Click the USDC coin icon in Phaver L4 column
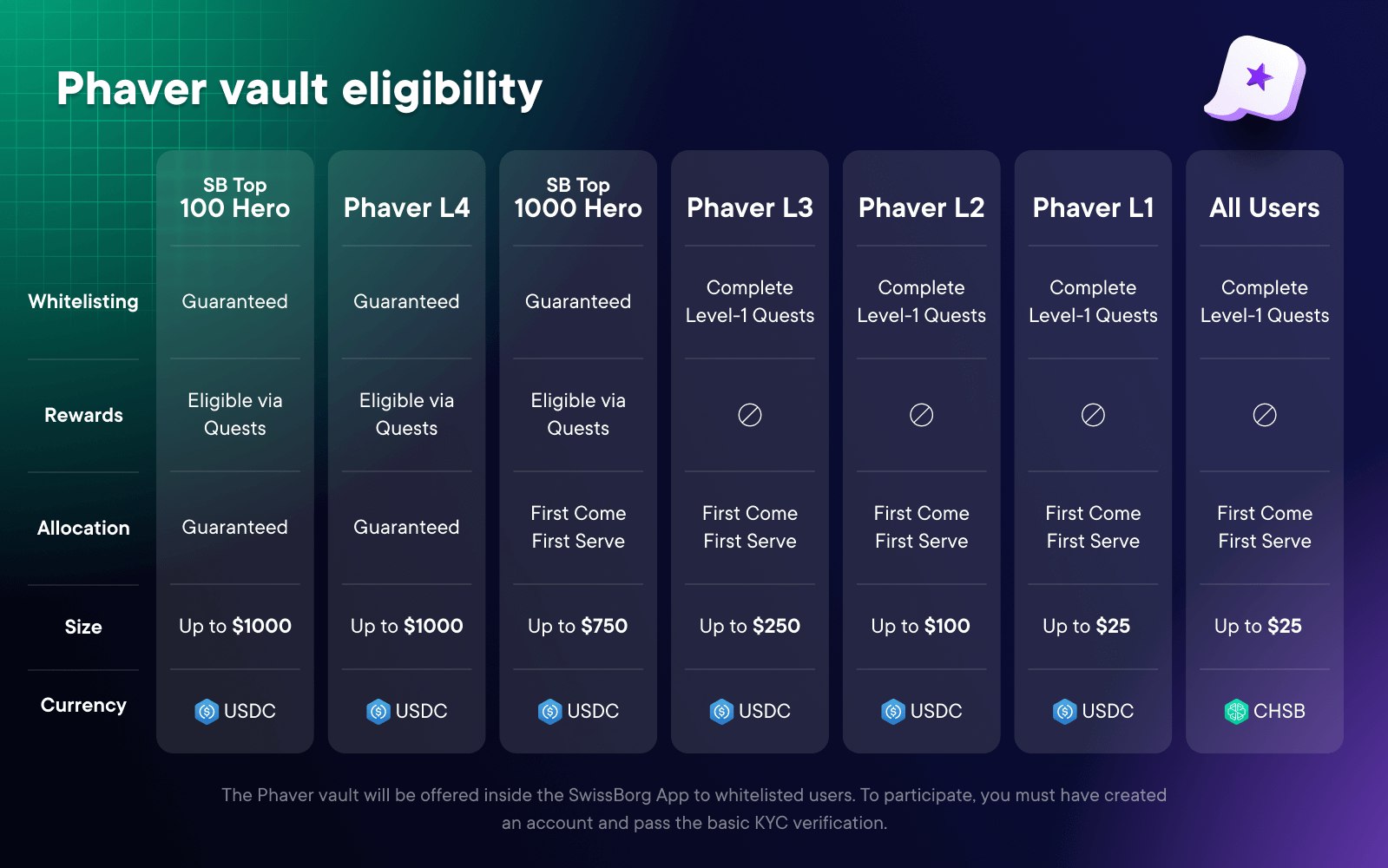 [x=378, y=712]
